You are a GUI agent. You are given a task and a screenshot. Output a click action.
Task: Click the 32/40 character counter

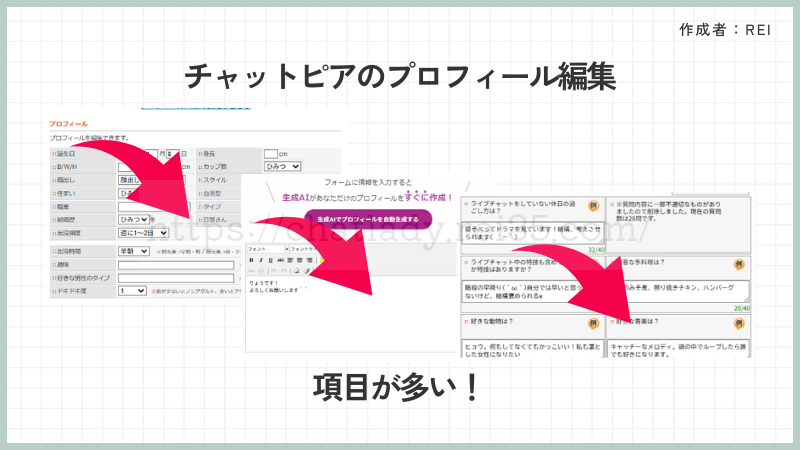click(x=596, y=249)
